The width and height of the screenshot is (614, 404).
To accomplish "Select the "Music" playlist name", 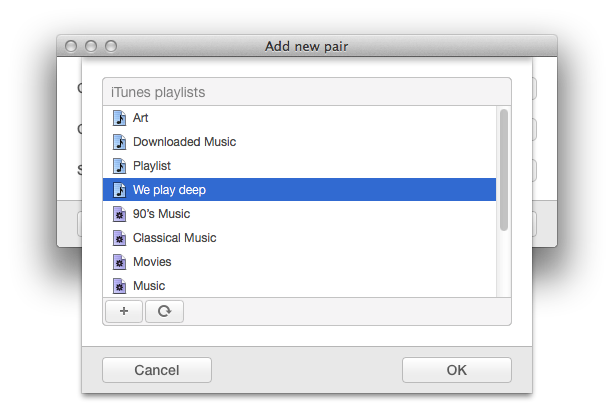I will [149, 286].
